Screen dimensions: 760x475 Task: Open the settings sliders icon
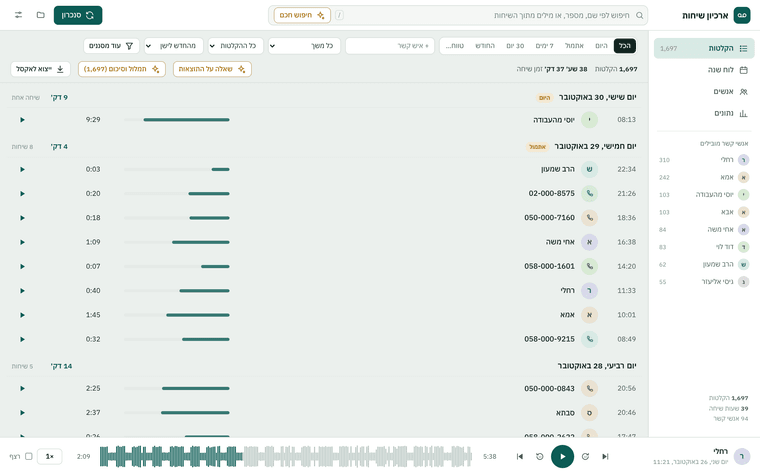point(18,15)
